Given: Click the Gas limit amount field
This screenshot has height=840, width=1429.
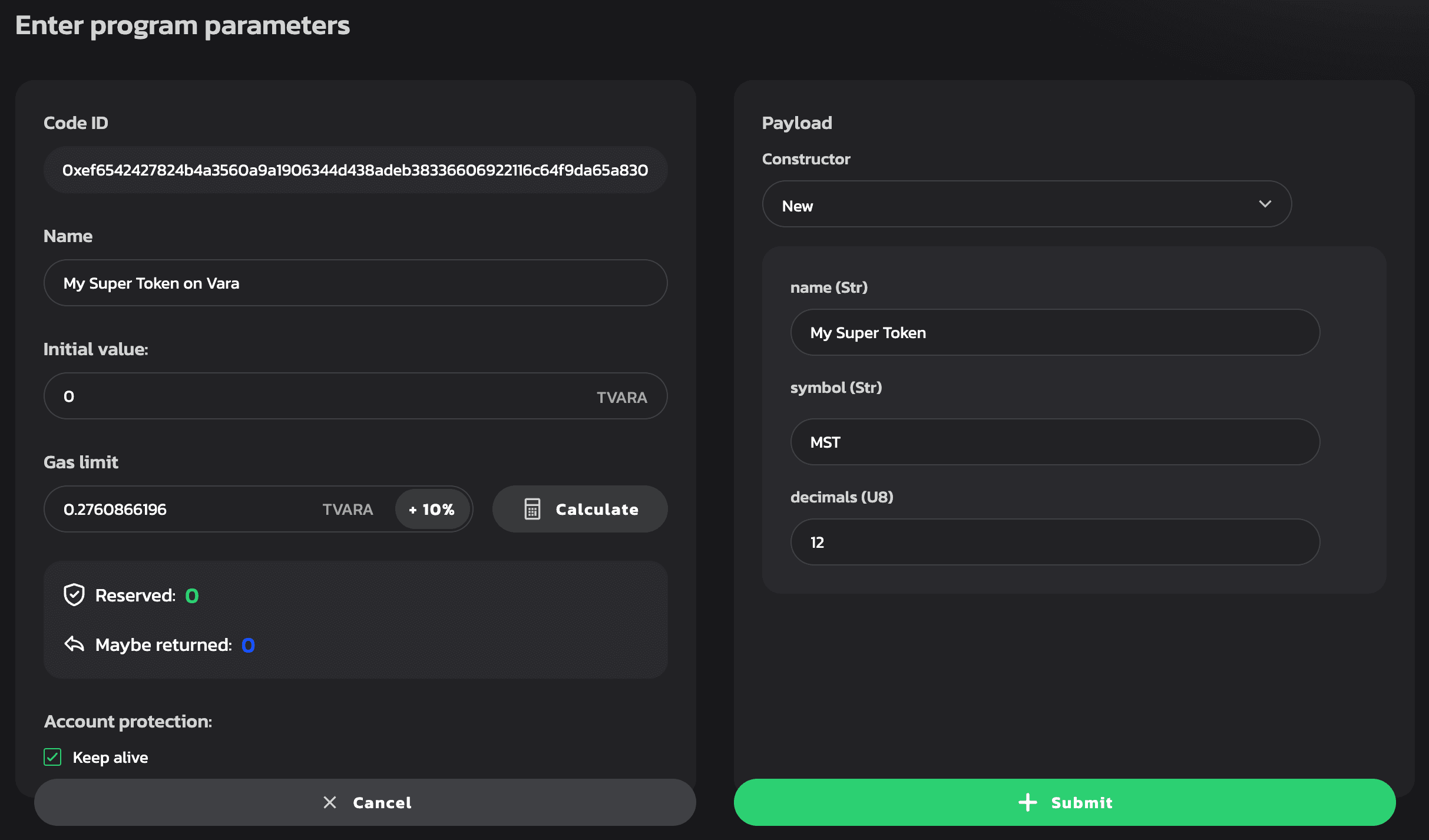Looking at the screenshot, I should coord(188,509).
